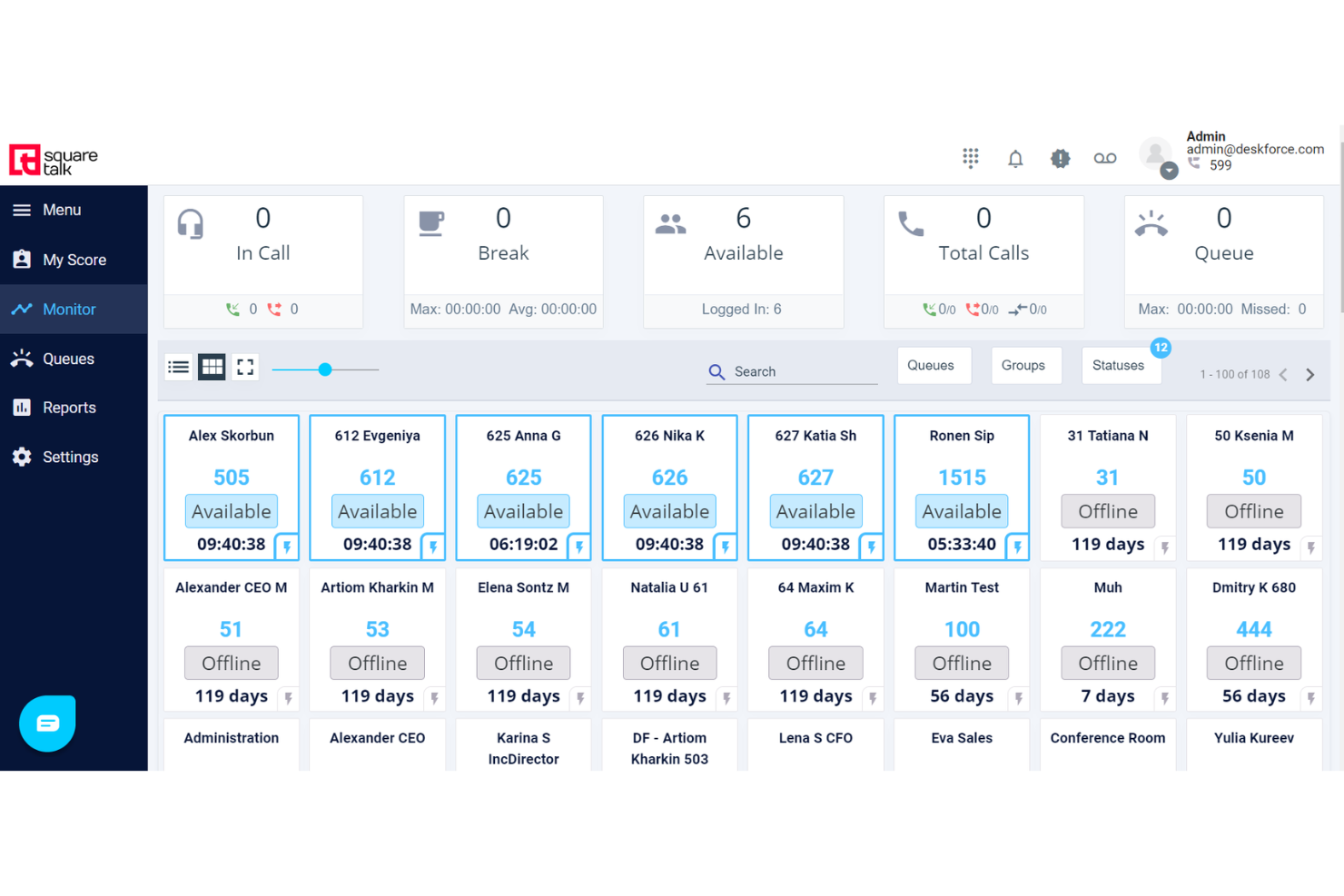This screenshot has height=896, width=1344.
Task: Go to My Score
Action: pyautogui.click(x=74, y=260)
